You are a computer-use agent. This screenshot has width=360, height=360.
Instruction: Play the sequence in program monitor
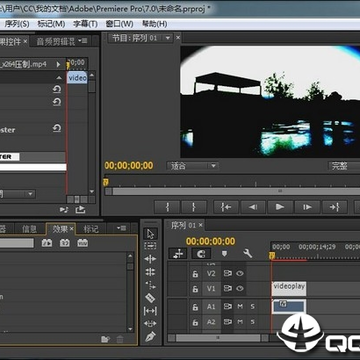(280, 207)
